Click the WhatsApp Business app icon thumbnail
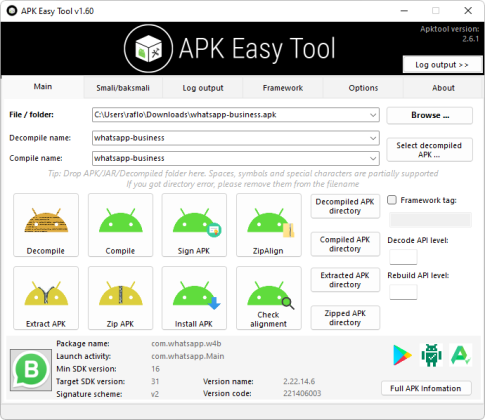Screen dimensions: 485x420 [31, 370]
